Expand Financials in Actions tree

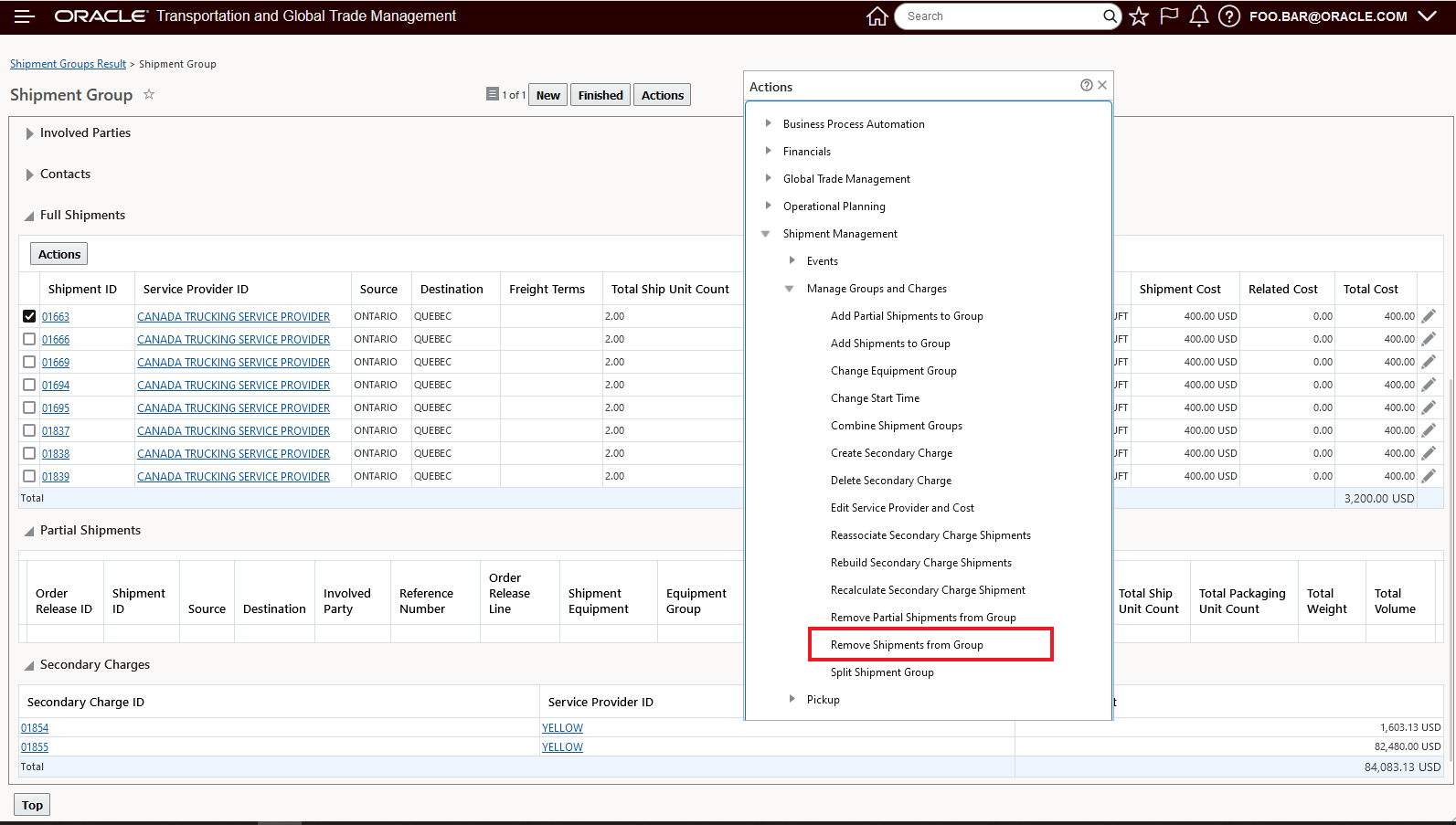pyautogui.click(x=768, y=151)
